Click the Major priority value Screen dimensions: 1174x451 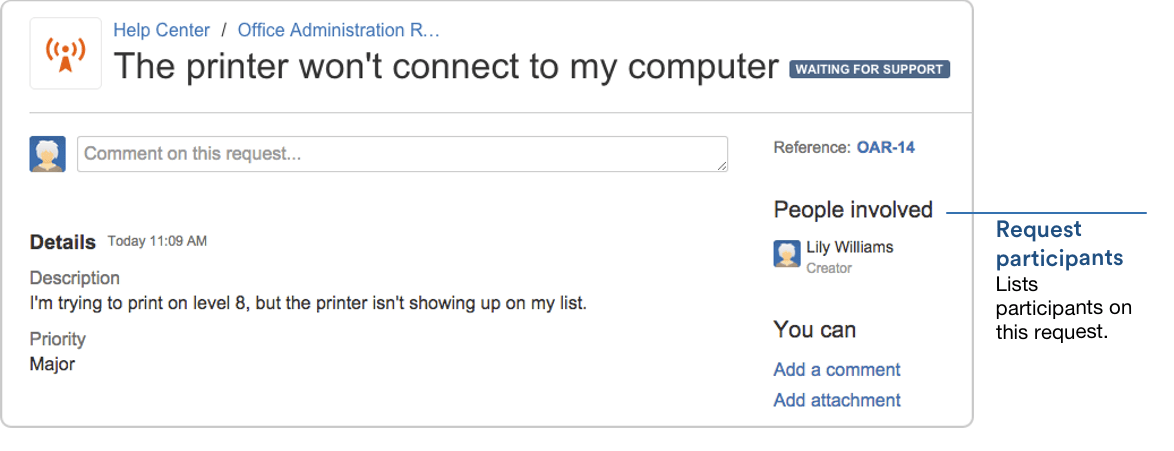click(52, 365)
